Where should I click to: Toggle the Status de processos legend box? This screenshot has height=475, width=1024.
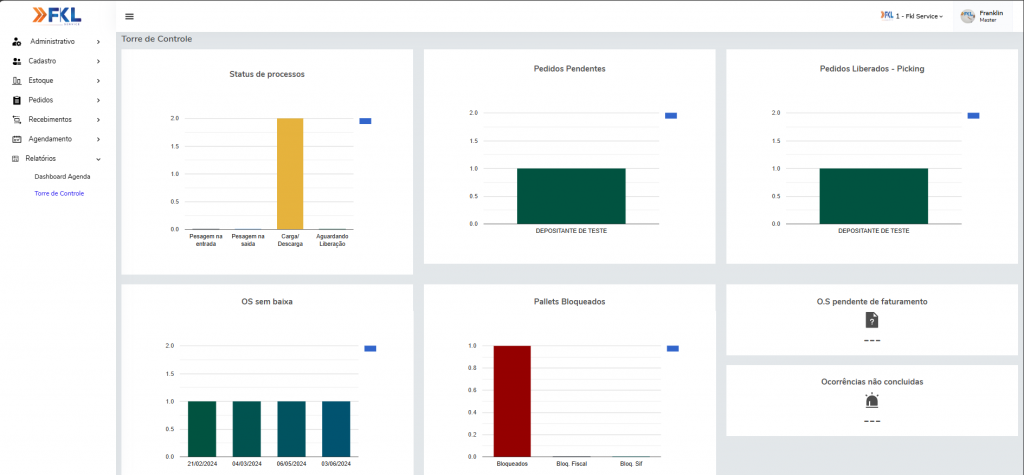pos(365,121)
